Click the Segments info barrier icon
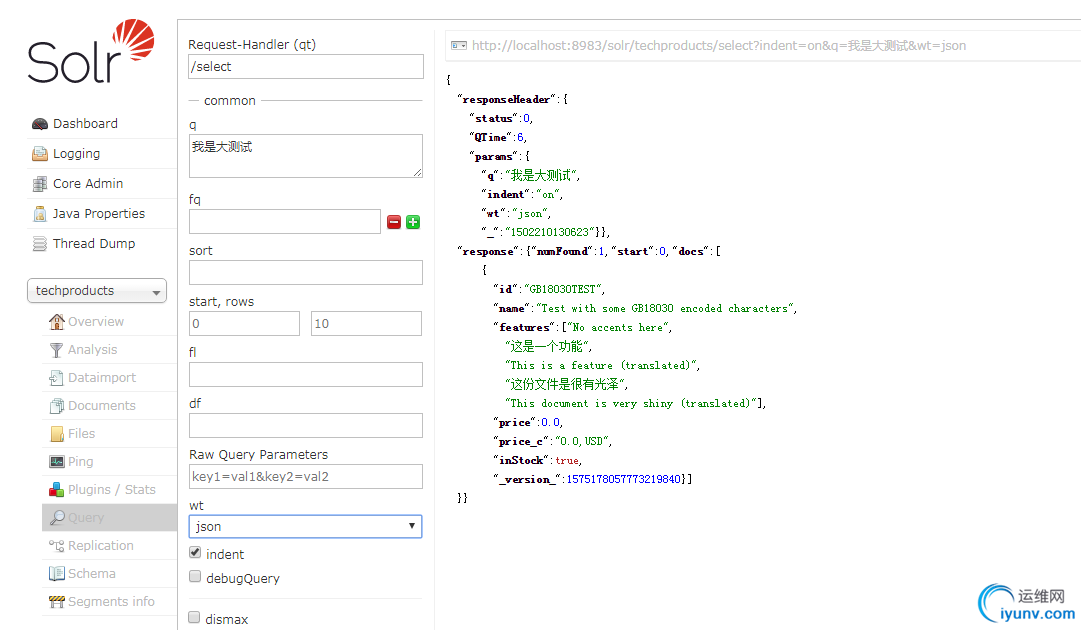Image resolution: width=1081 pixels, height=630 pixels. (57, 602)
